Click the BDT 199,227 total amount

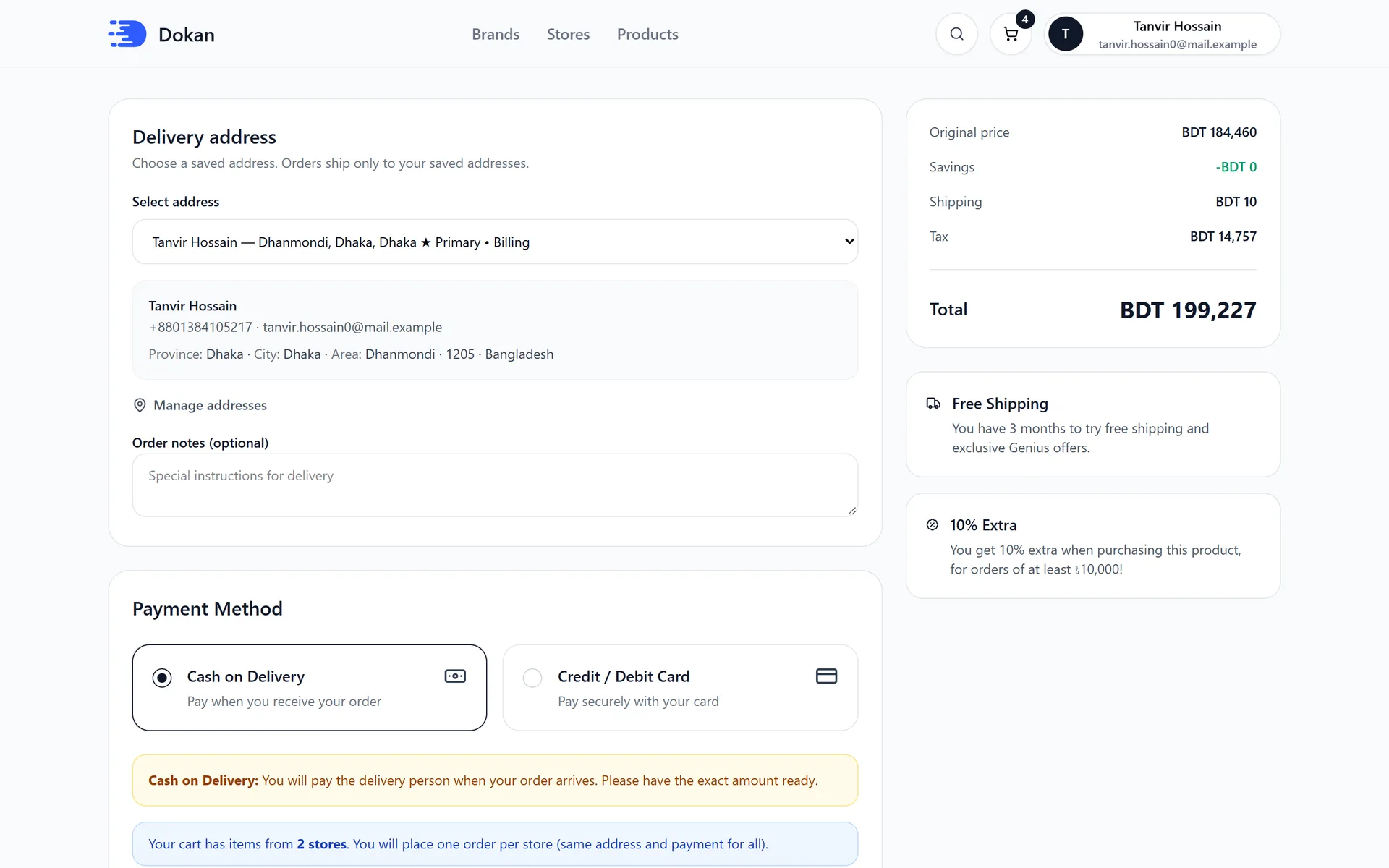click(x=1188, y=310)
